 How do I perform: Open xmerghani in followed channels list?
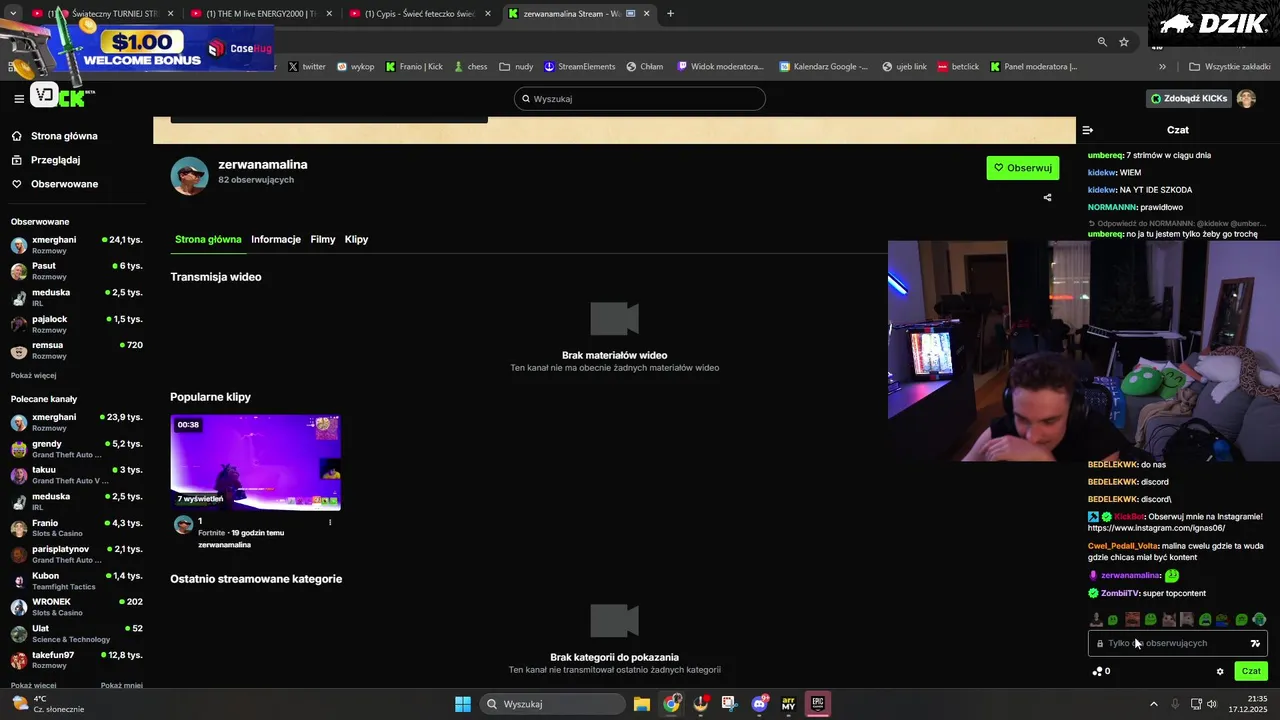coord(77,245)
